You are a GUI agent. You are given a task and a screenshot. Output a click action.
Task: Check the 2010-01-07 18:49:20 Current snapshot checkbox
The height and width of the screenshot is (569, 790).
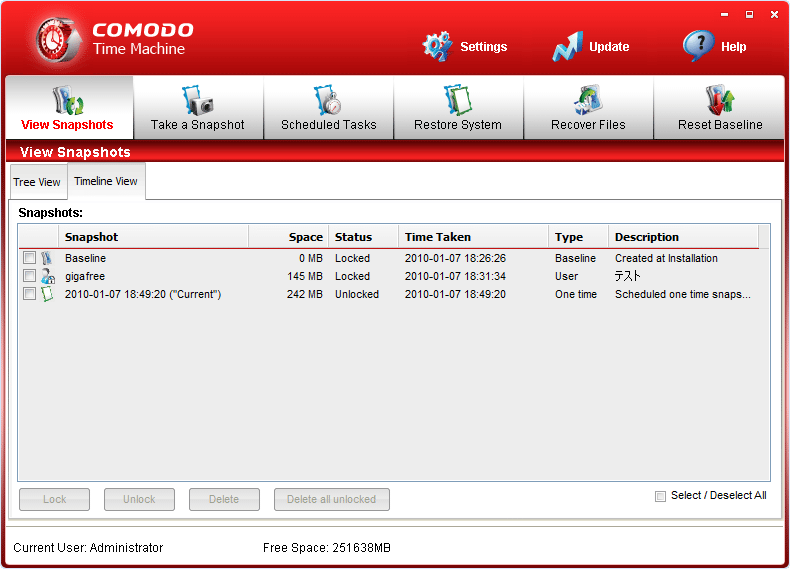tap(29, 294)
